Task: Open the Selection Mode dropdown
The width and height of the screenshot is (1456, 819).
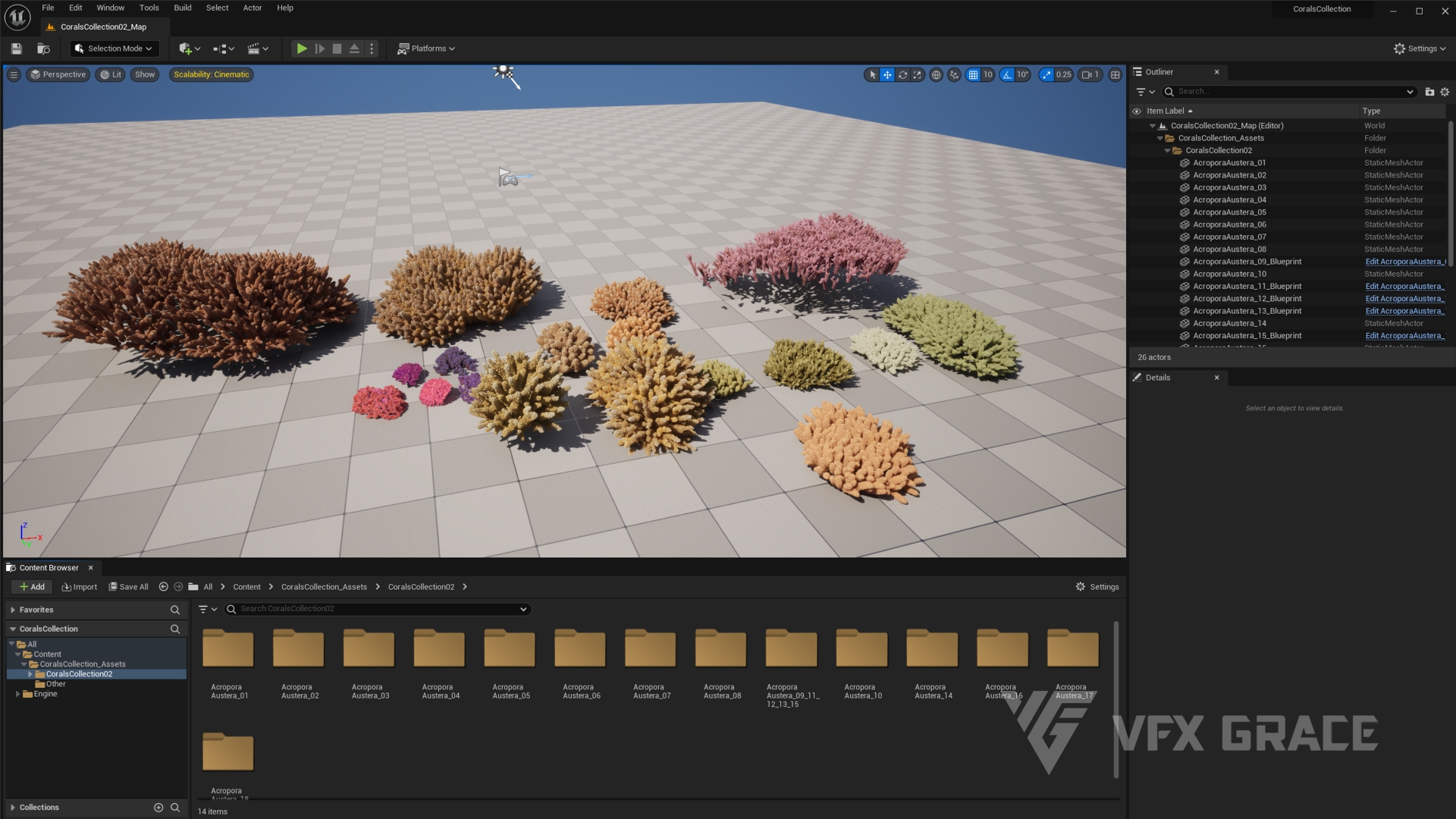Action: coord(115,49)
